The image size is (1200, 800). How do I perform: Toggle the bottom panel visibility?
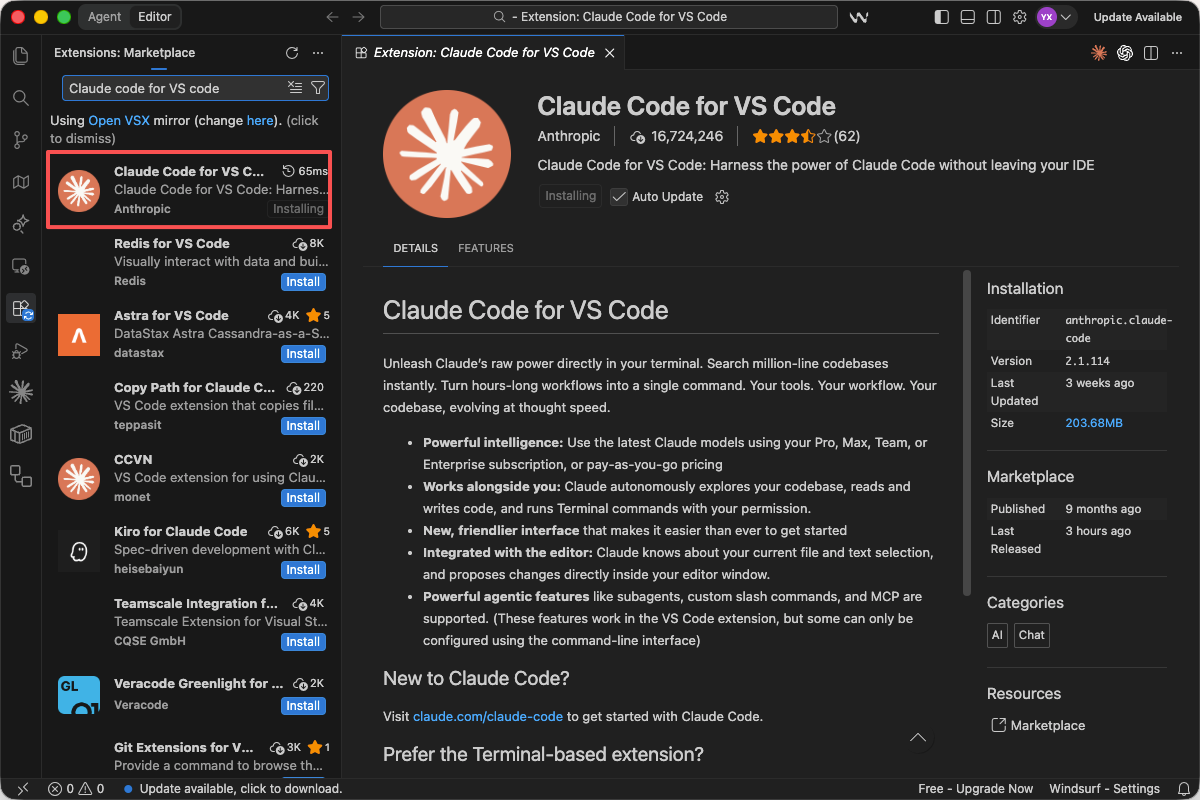(x=967, y=17)
